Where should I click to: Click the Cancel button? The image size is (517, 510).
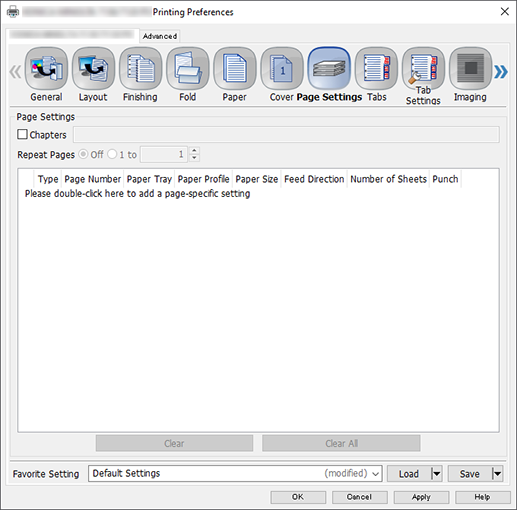(x=359, y=497)
